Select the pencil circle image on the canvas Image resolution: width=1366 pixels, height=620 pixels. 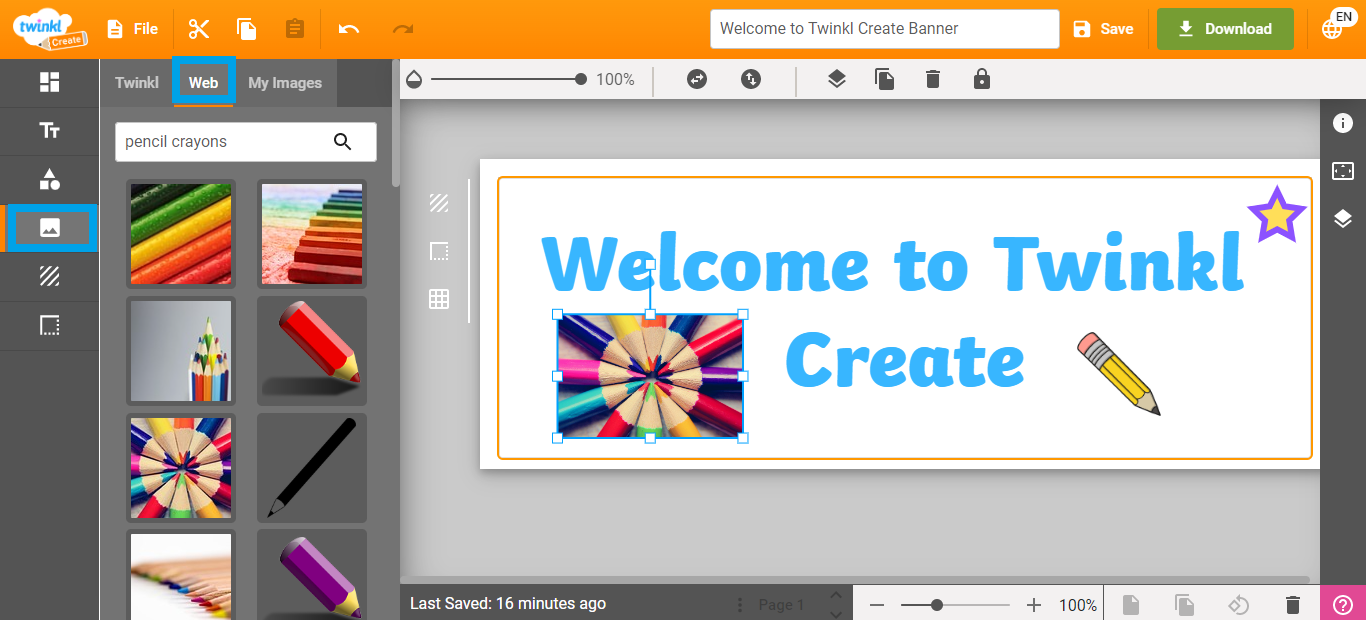(x=650, y=376)
